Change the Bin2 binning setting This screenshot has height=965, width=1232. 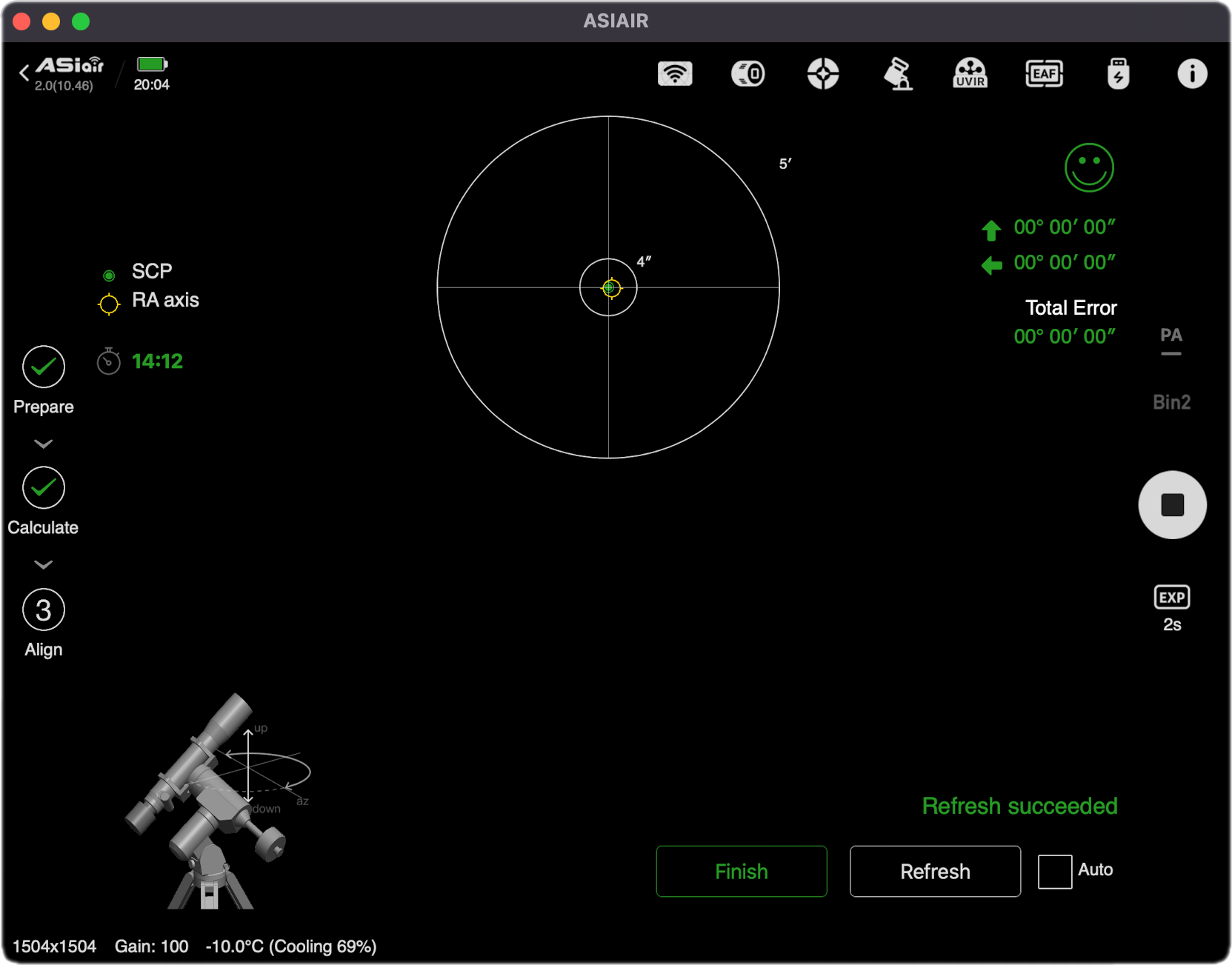1172,402
